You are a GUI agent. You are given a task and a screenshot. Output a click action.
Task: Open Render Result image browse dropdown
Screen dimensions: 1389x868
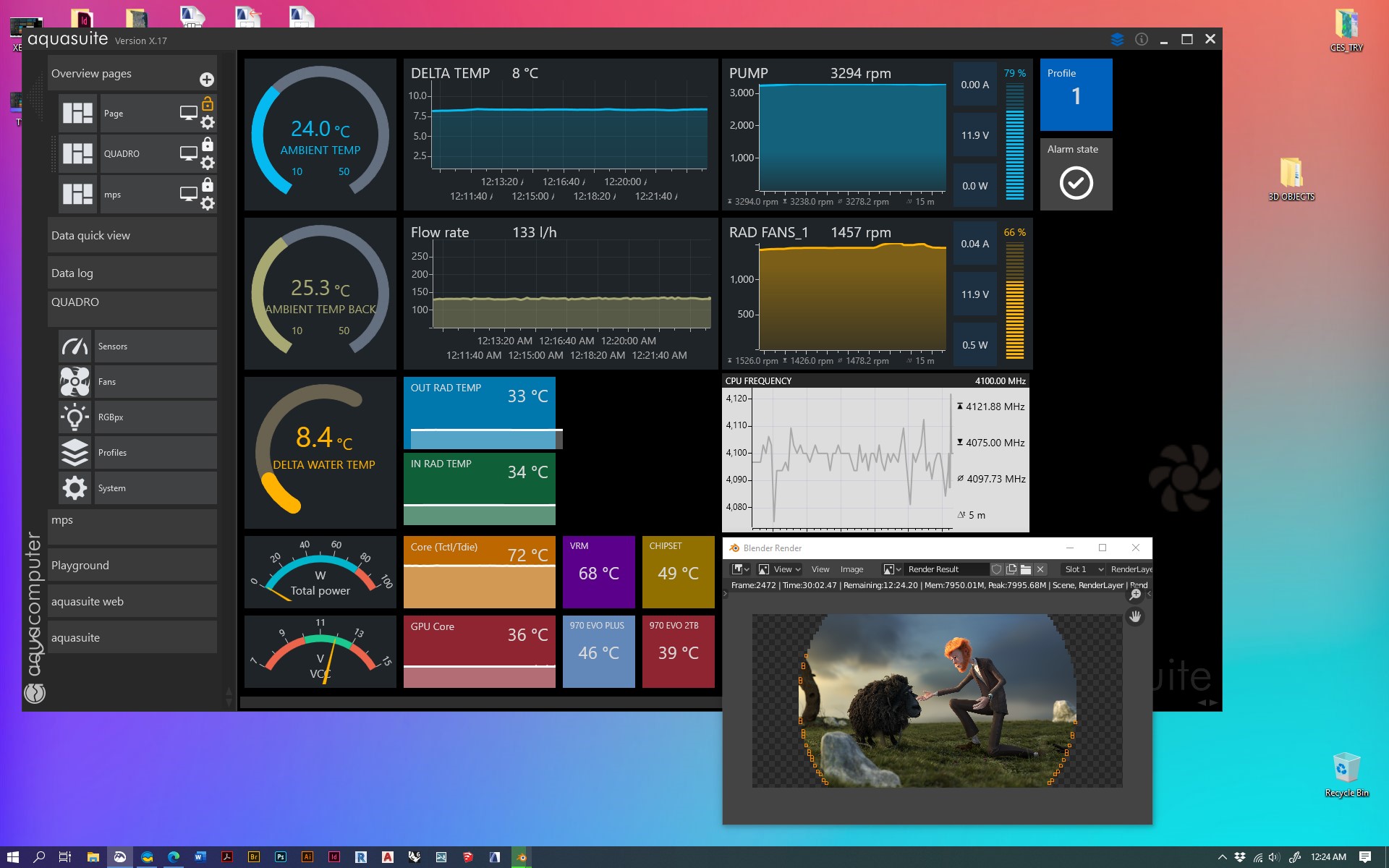coord(892,569)
